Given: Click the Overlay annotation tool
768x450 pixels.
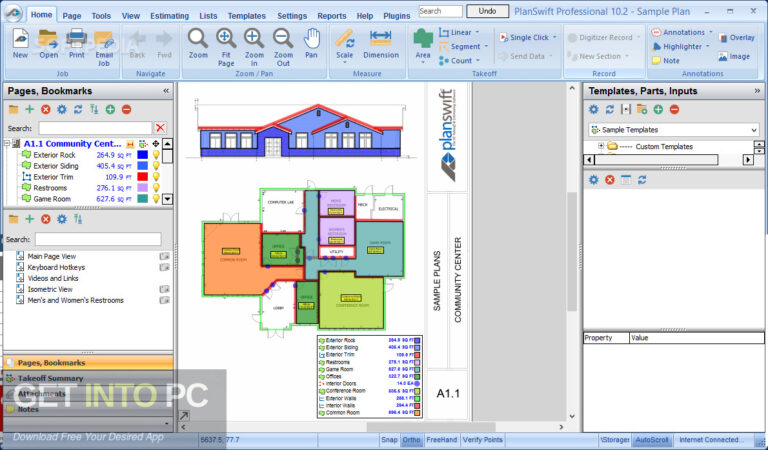Looking at the screenshot, I should pyautogui.click(x=736, y=37).
